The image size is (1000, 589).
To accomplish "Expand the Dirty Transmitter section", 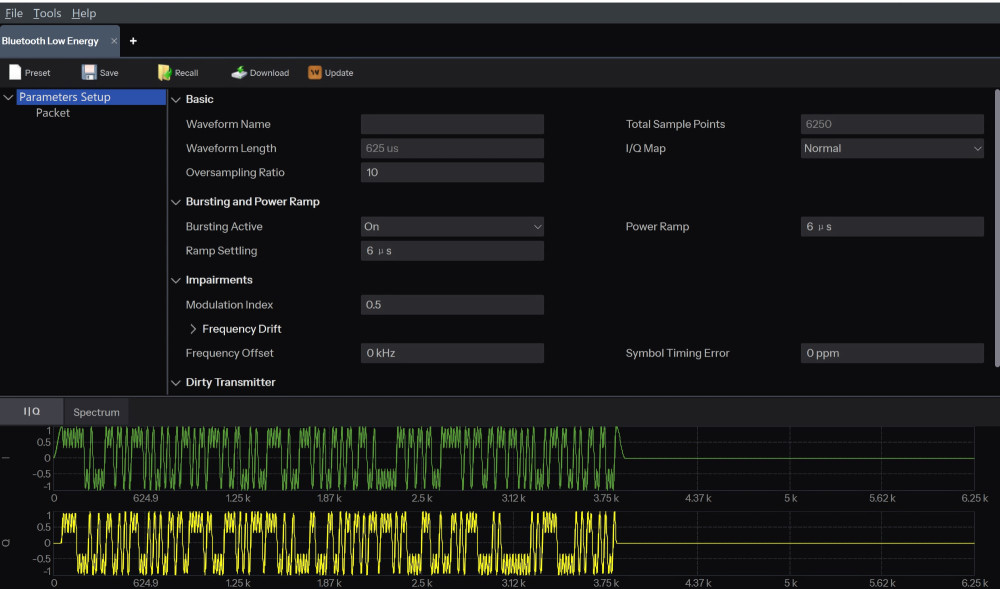I will point(176,382).
